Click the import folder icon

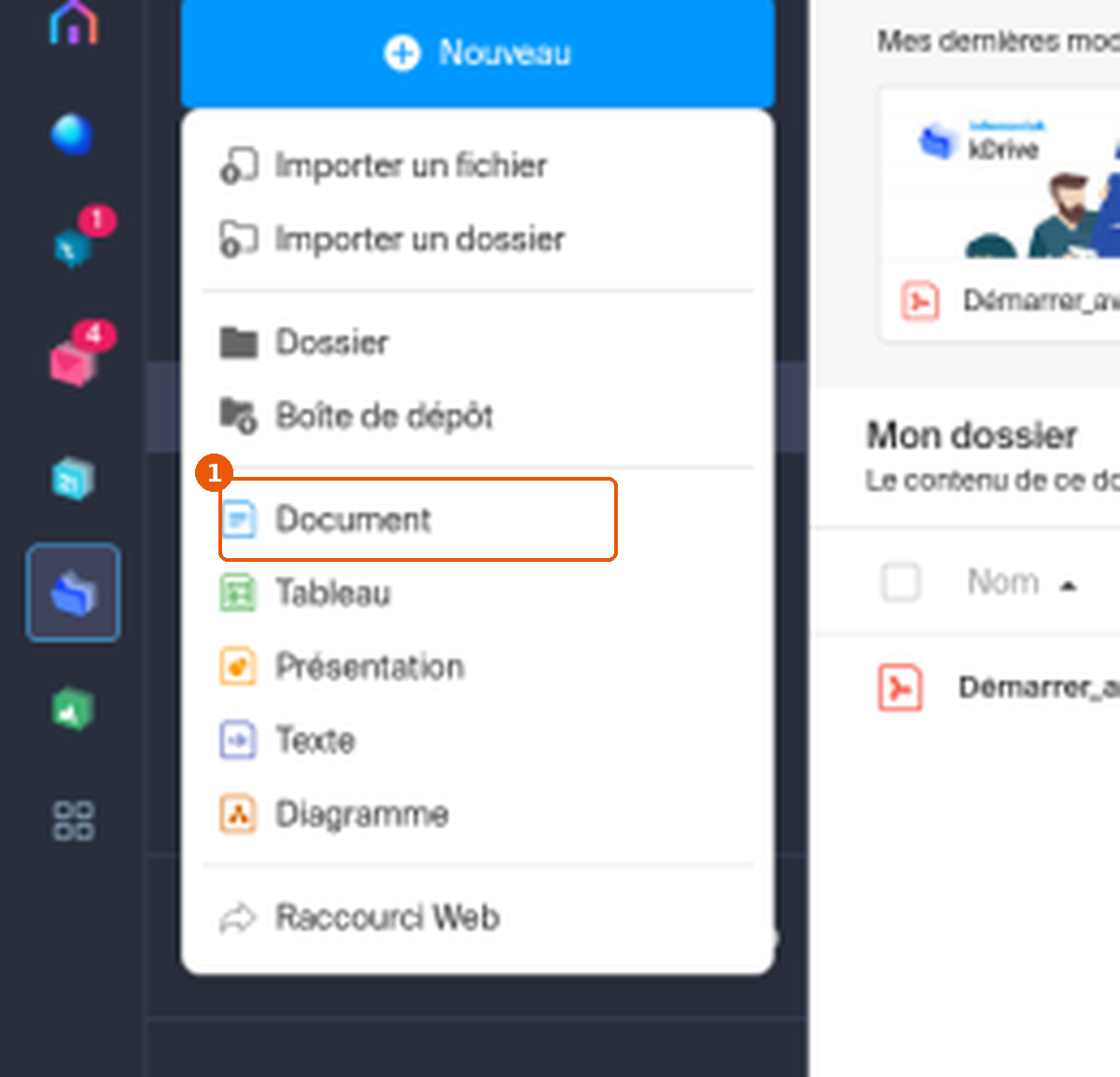pos(238,239)
